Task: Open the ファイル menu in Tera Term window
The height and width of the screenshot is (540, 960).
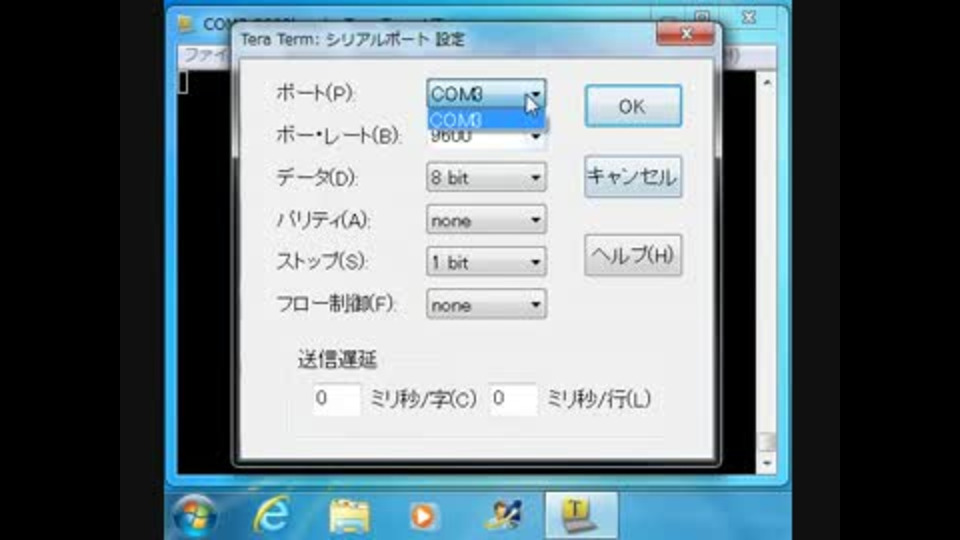Action: pyautogui.click(x=206, y=56)
